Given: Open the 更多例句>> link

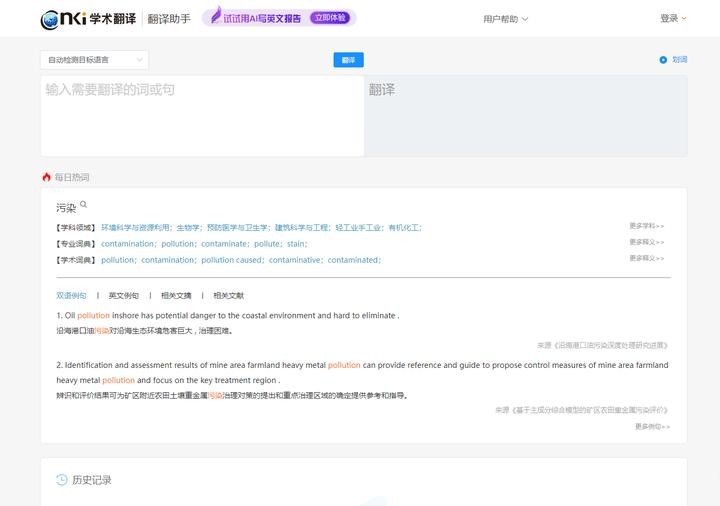Looking at the screenshot, I should 652,426.
